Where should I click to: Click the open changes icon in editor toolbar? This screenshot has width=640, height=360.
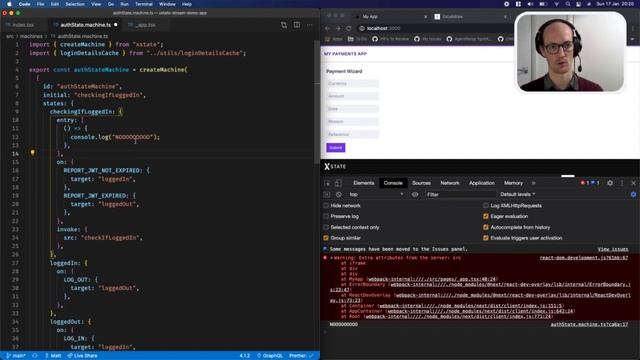(284, 25)
